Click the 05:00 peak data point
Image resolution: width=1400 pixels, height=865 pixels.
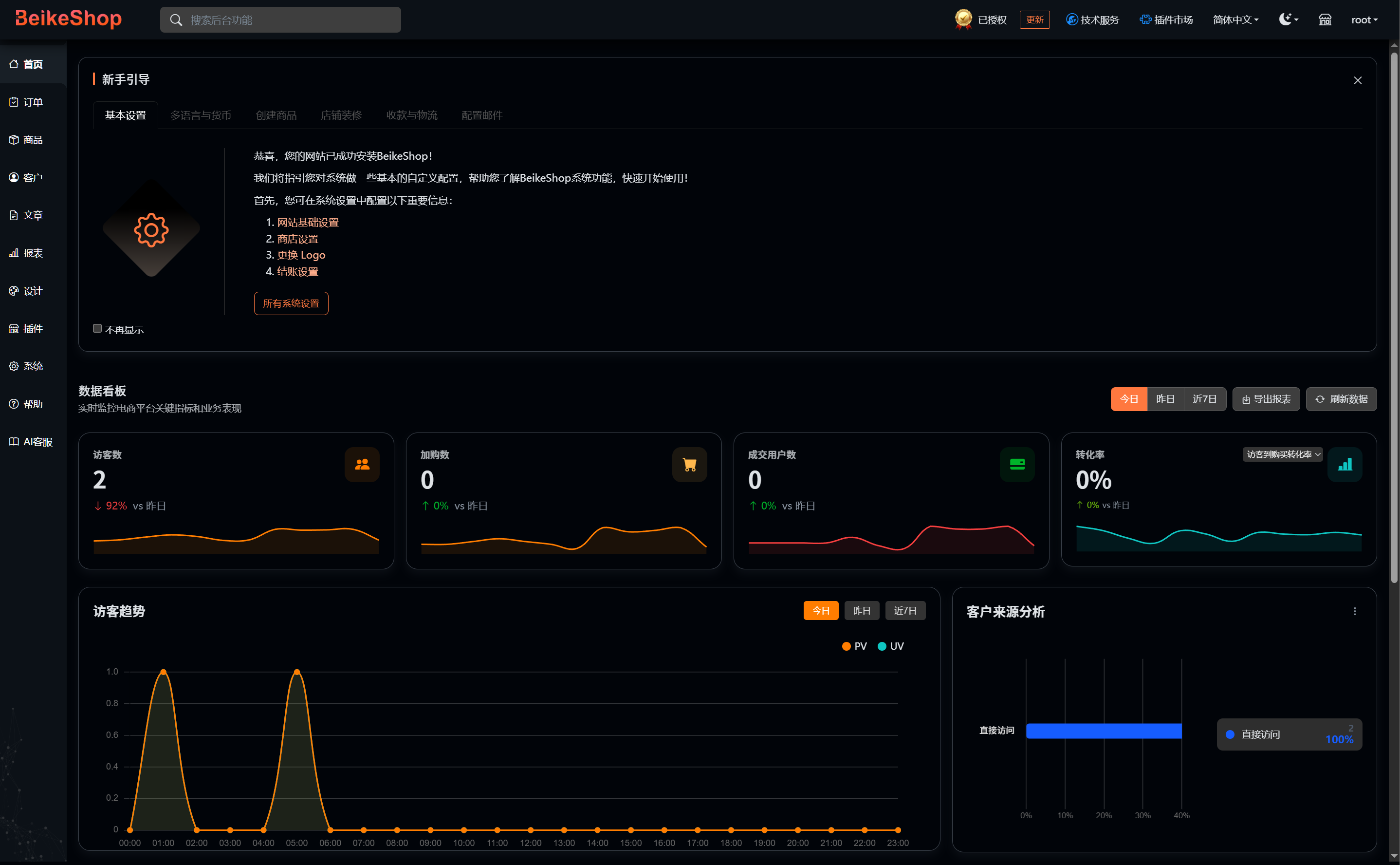click(296, 672)
